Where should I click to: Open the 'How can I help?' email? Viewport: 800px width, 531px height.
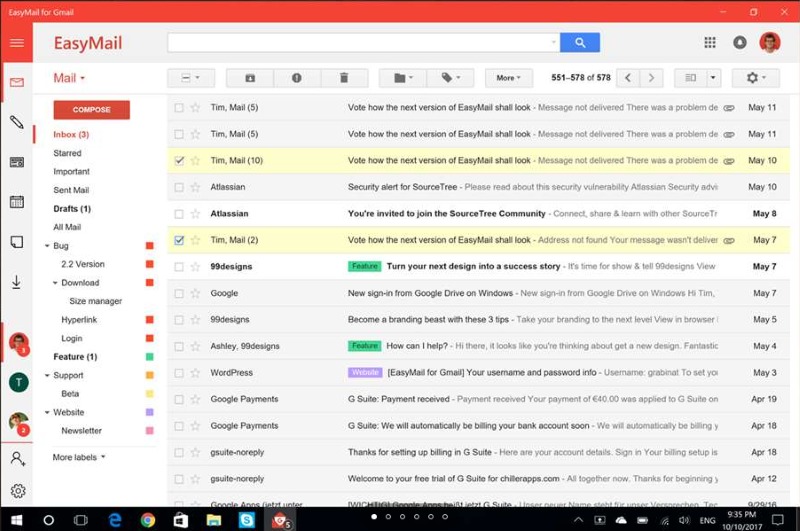[479, 346]
